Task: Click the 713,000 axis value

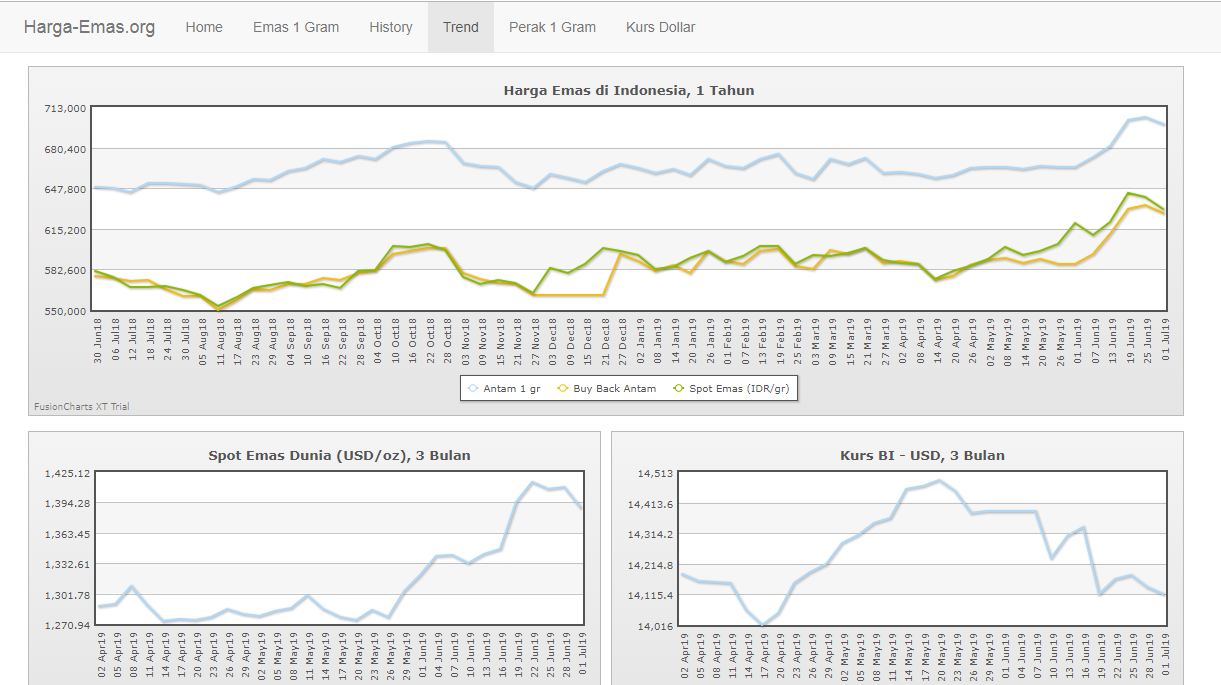Action: [x=66, y=108]
